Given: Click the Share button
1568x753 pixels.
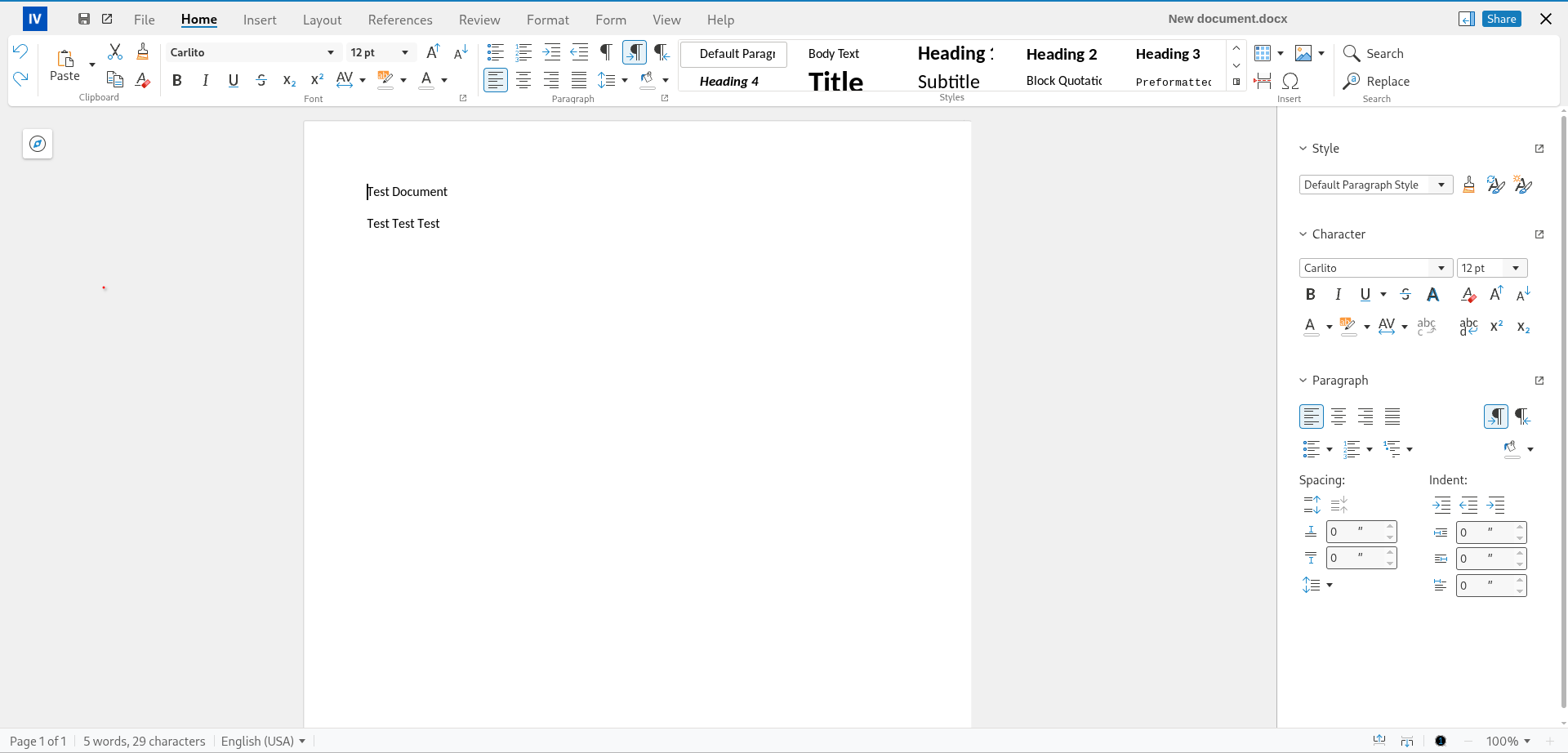Looking at the screenshot, I should [1501, 19].
